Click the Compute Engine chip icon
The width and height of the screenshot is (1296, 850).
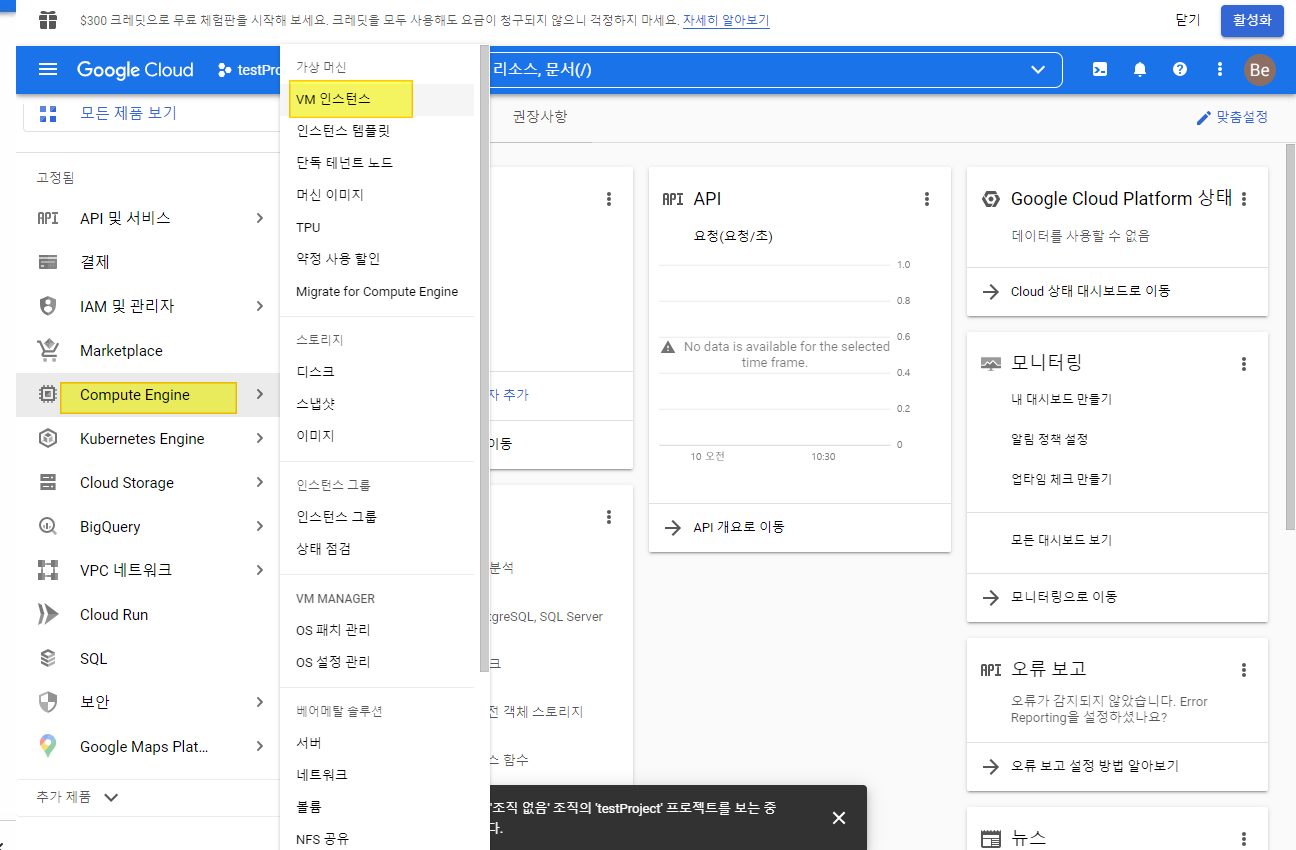47,395
